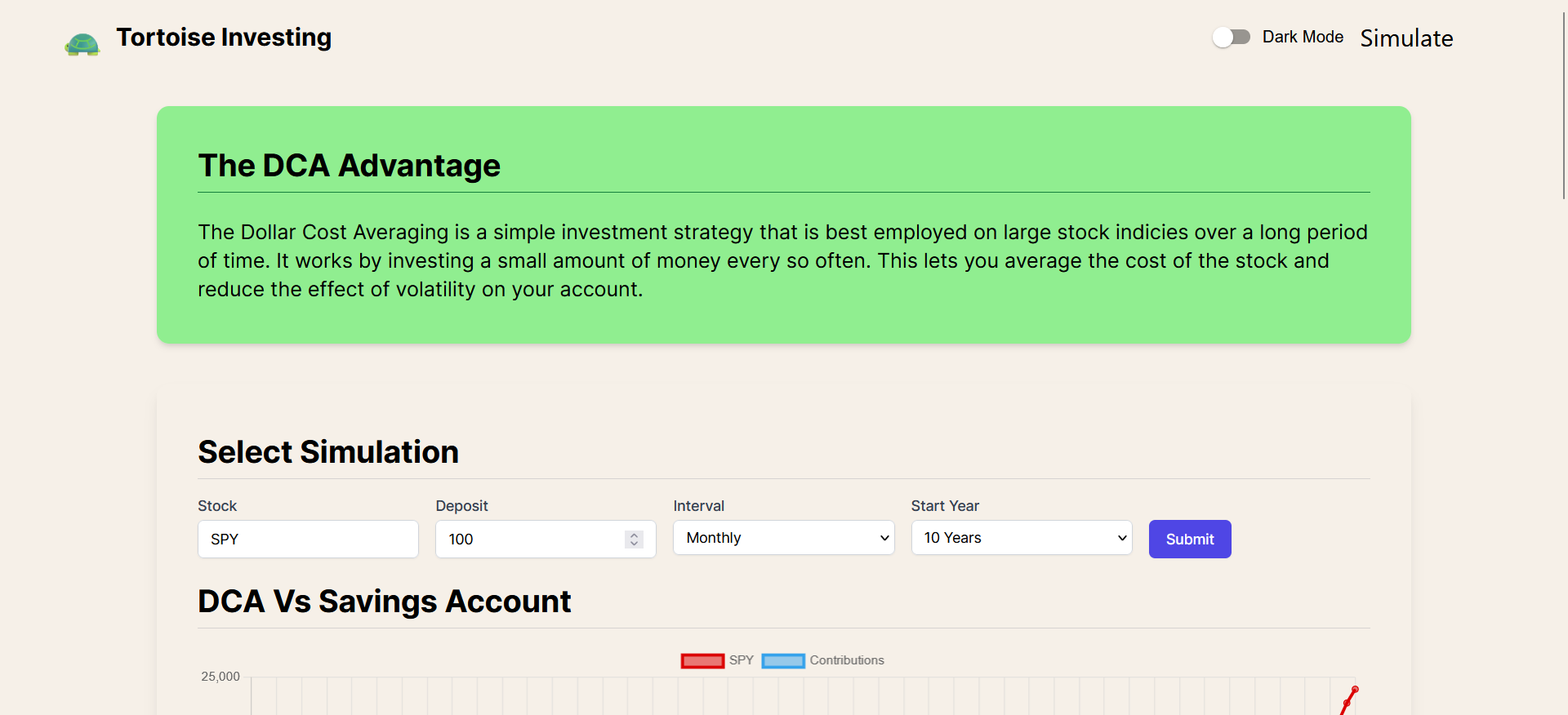Open the Simulate nav link
Screen dimensions: 1568x715
[1405, 38]
